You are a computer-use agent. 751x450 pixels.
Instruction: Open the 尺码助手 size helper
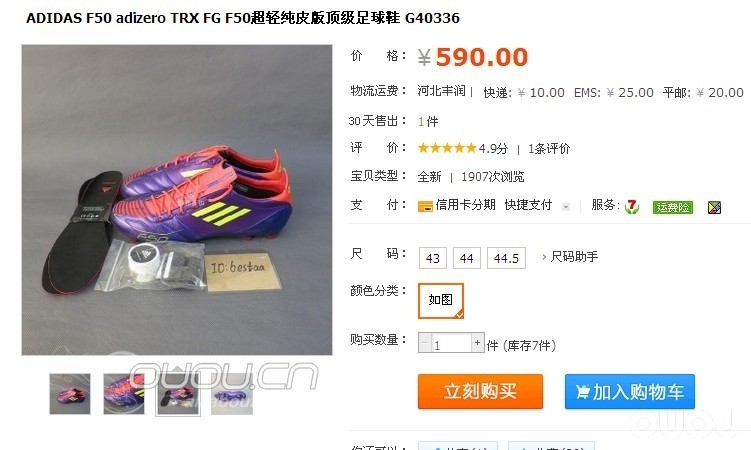[x=570, y=257]
